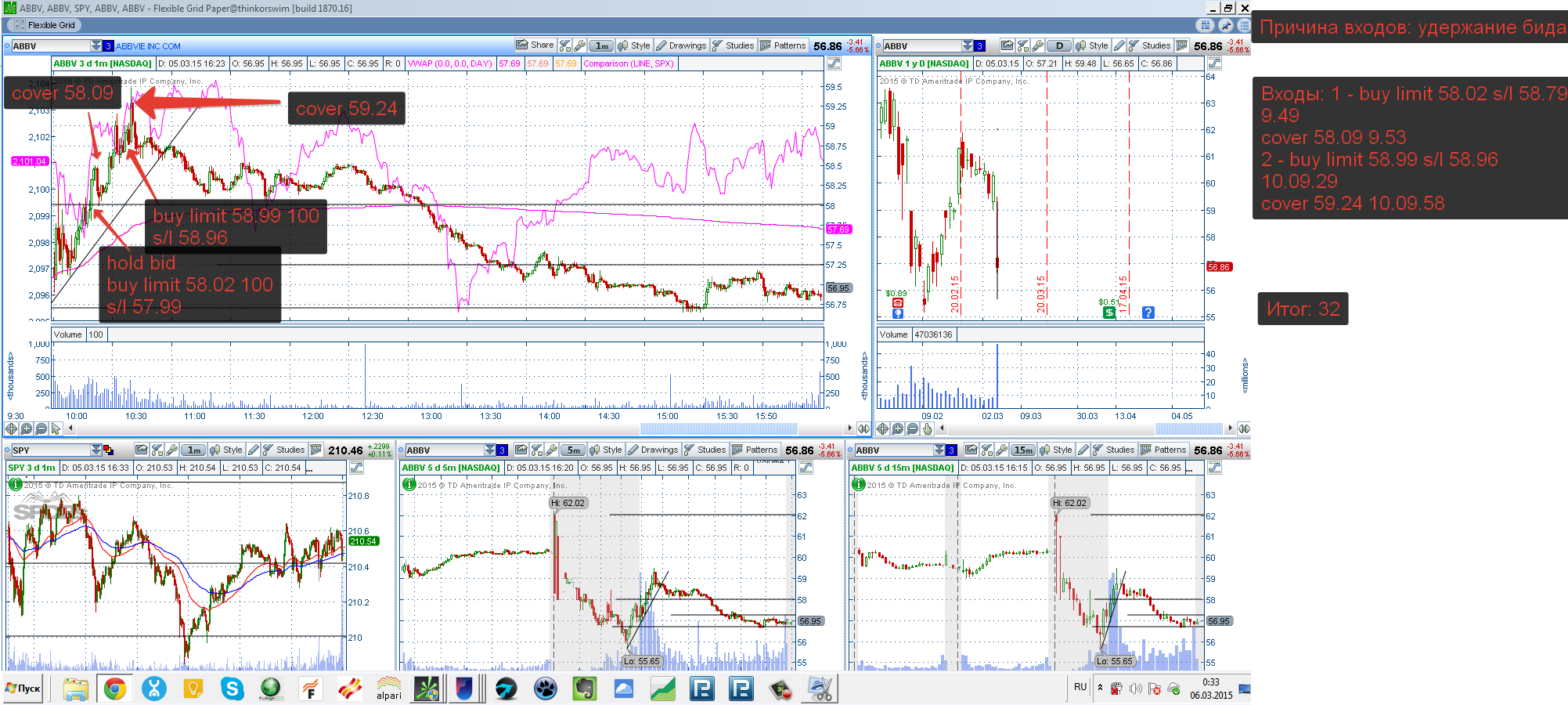
Task: Open chart settings wrench in top-left ABBV chart
Action: click(x=580, y=45)
